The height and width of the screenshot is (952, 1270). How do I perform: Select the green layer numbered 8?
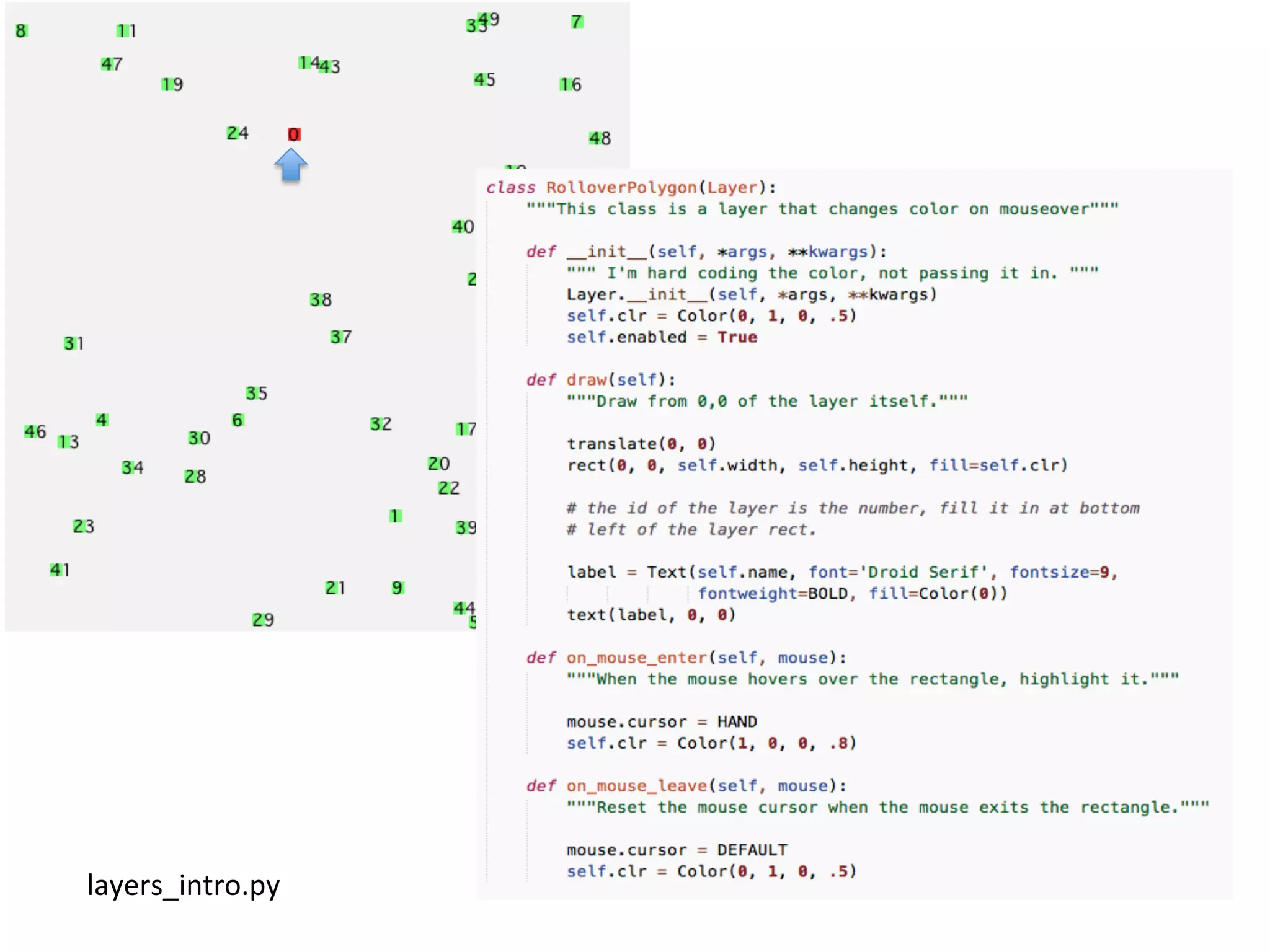click(x=21, y=31)
